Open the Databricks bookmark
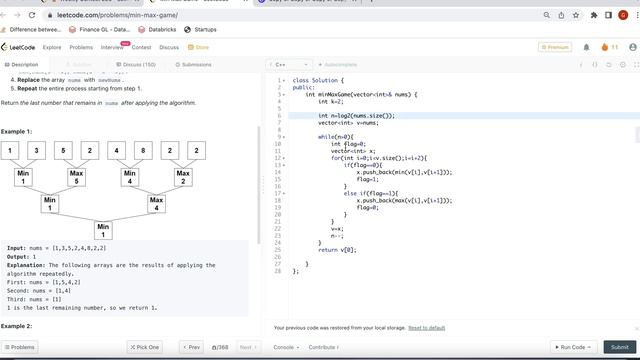Viewport: 640px width, 360px height. click(x=157, y=29)
